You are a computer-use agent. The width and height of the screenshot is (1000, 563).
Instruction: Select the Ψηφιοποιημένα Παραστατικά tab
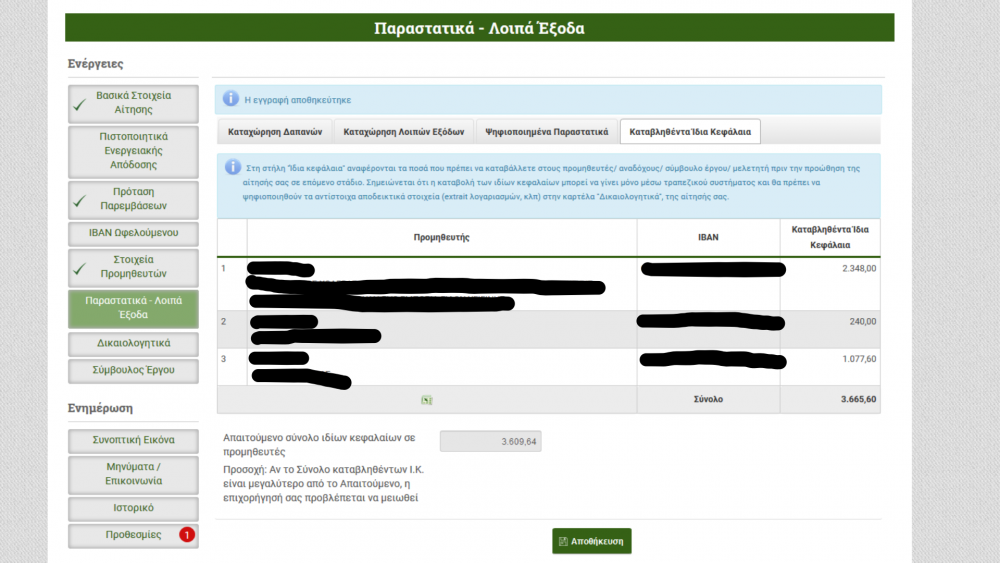[x=546, y=132]
